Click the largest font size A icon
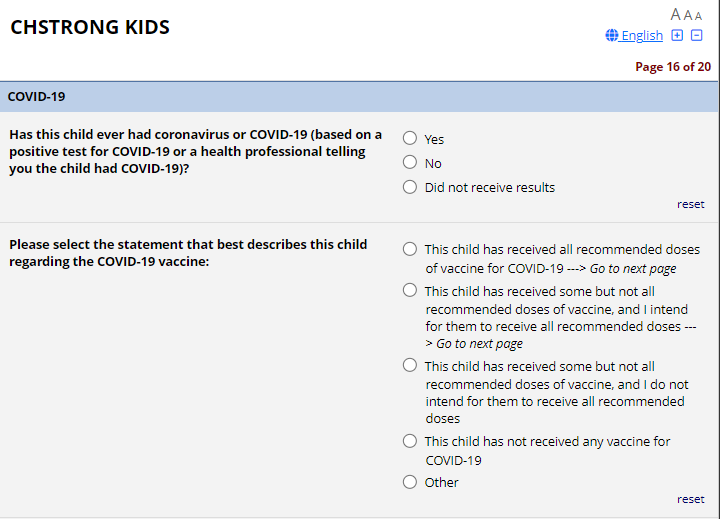The image size is (720, 519). [676, 14]
